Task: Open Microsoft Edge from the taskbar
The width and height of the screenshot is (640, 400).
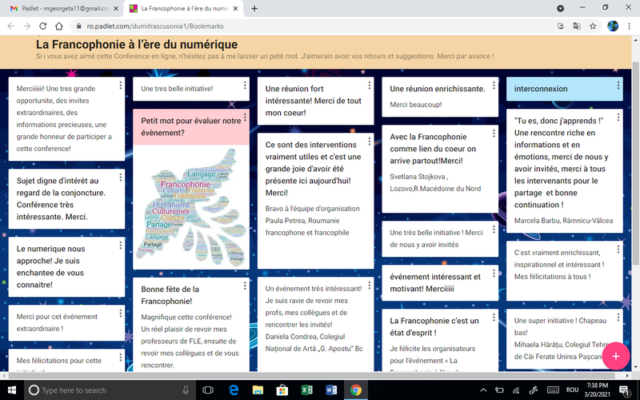Action: pos(232,390)
